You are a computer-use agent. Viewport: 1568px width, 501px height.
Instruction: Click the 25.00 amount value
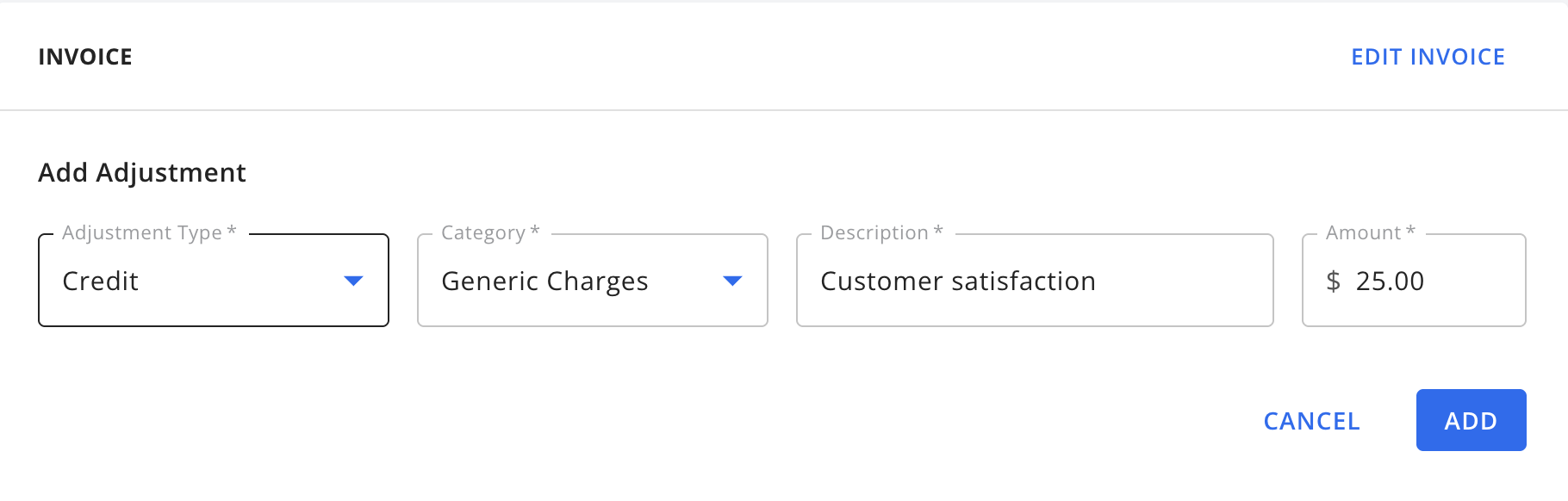(1390, 281)
